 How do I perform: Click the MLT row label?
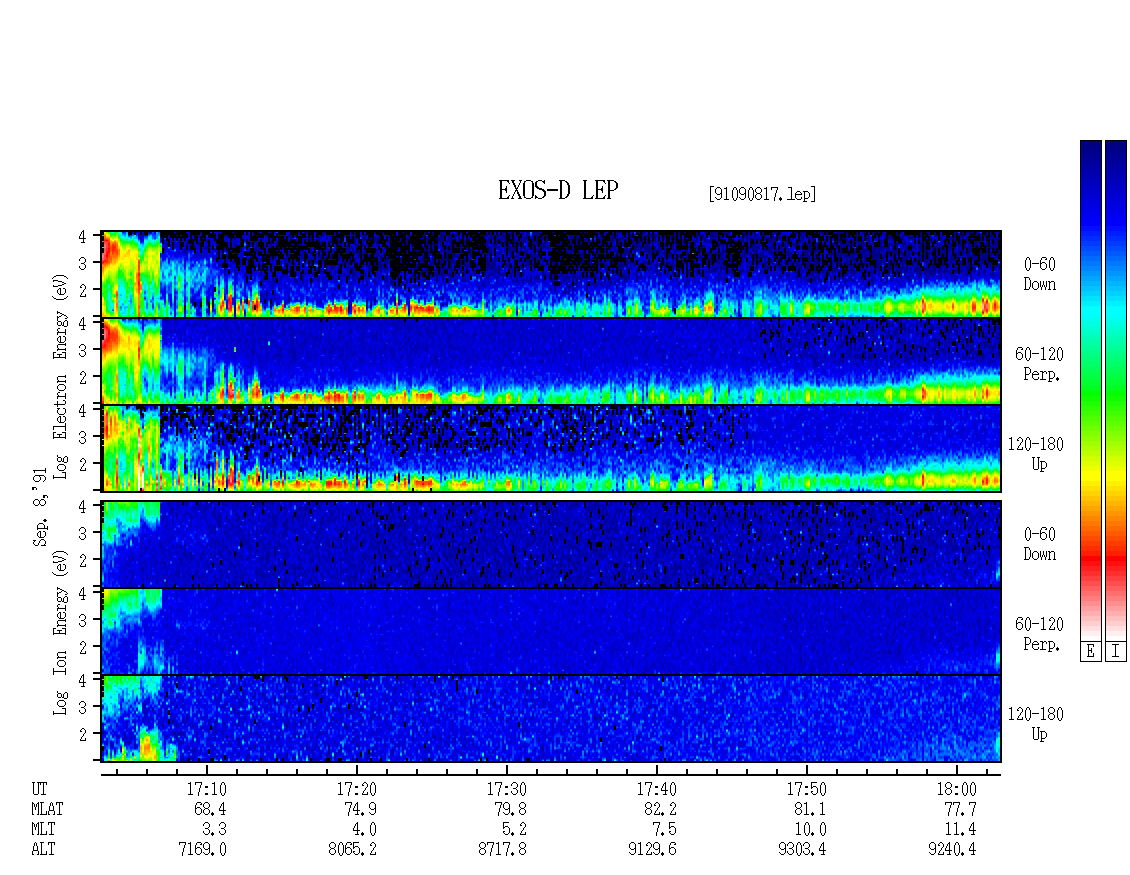[x=43, y=830]
